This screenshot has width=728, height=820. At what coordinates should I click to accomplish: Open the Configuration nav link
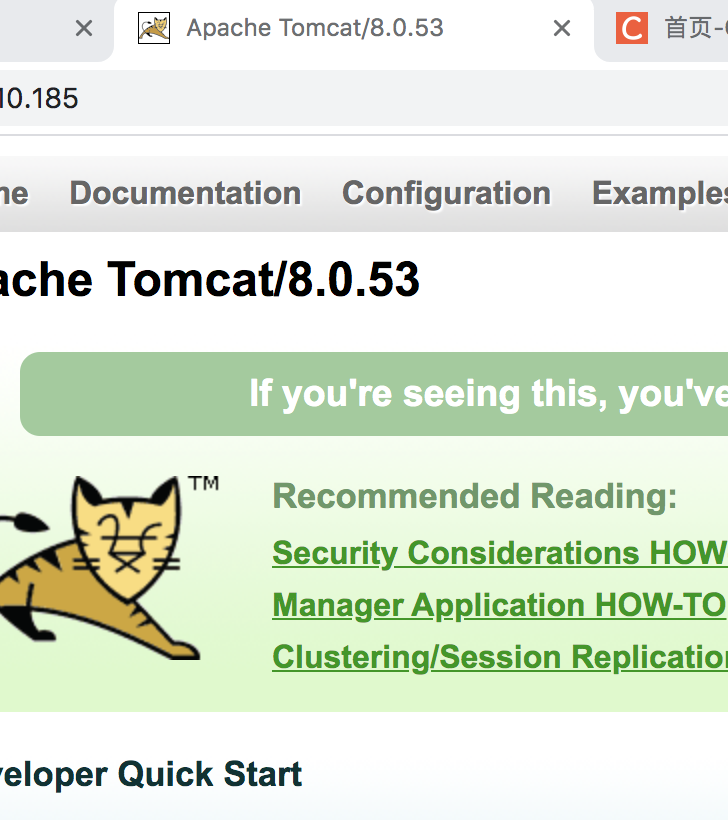point(446,193)
